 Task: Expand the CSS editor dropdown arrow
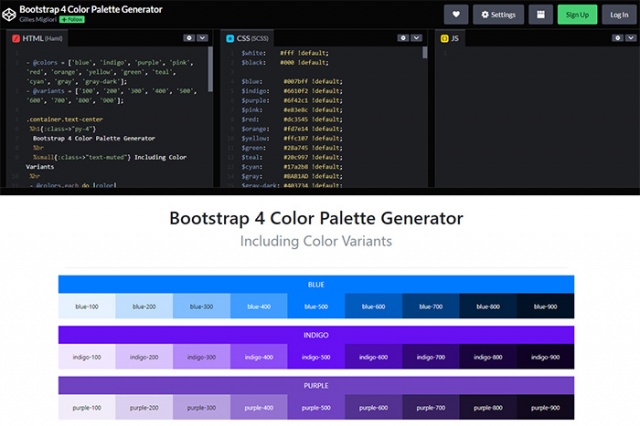(416, 38)
